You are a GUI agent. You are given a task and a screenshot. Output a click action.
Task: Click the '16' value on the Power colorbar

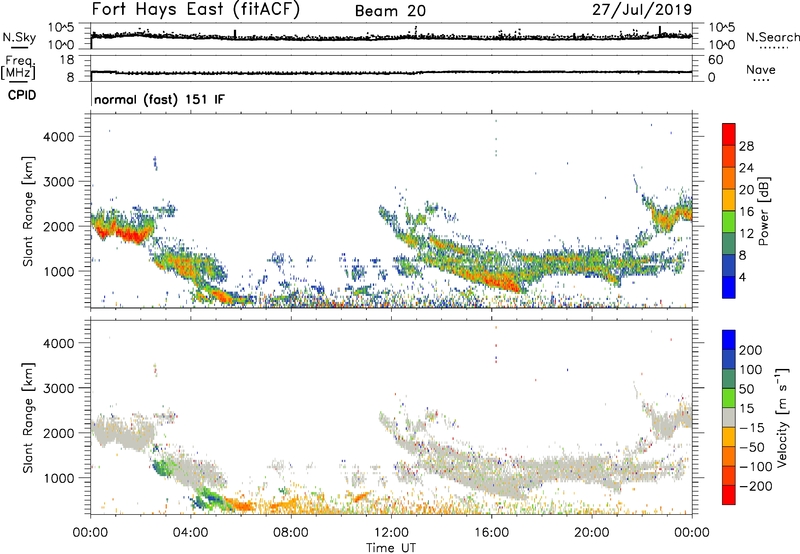pos(746,212)
